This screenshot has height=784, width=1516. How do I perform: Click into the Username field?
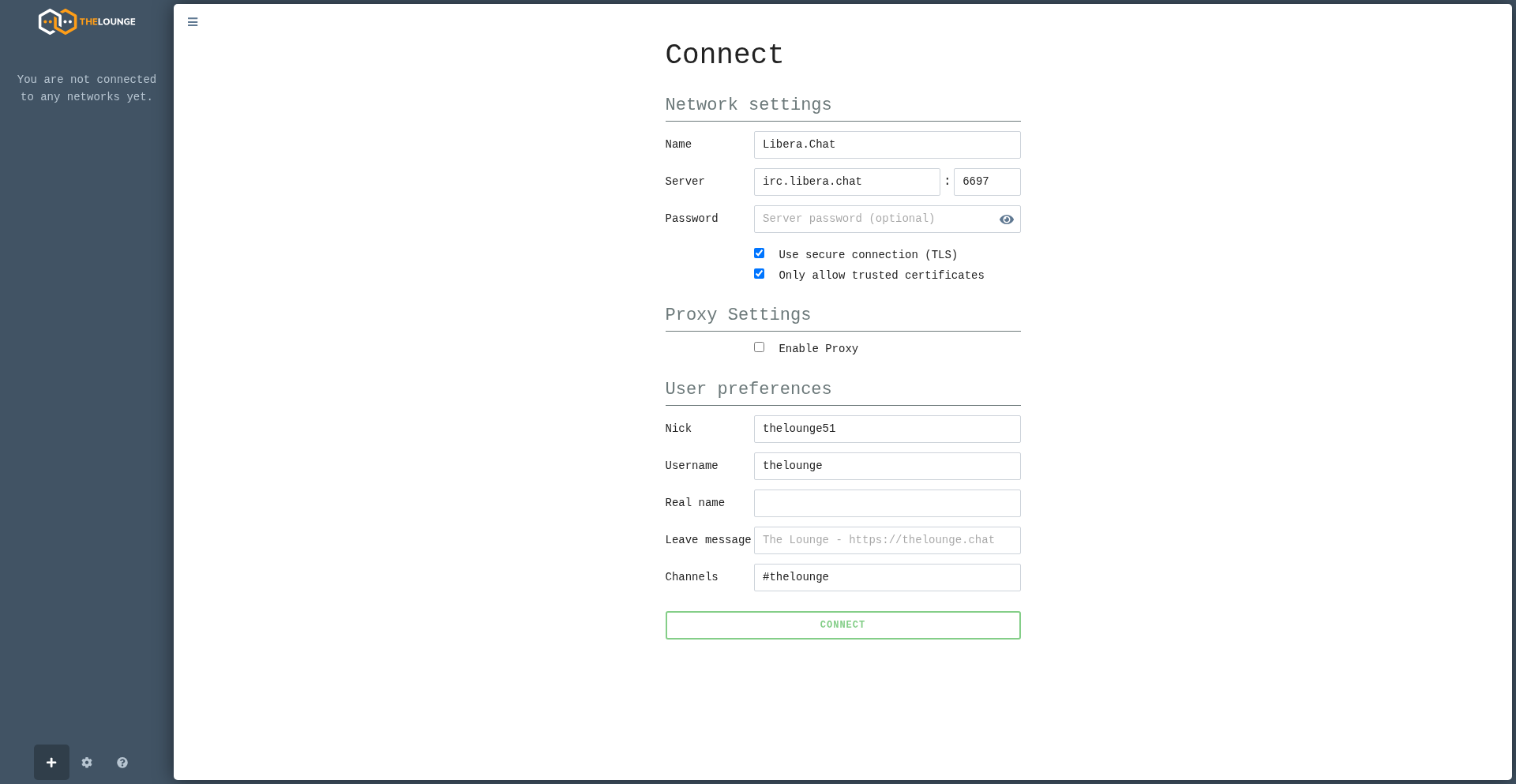click(886, 466)
